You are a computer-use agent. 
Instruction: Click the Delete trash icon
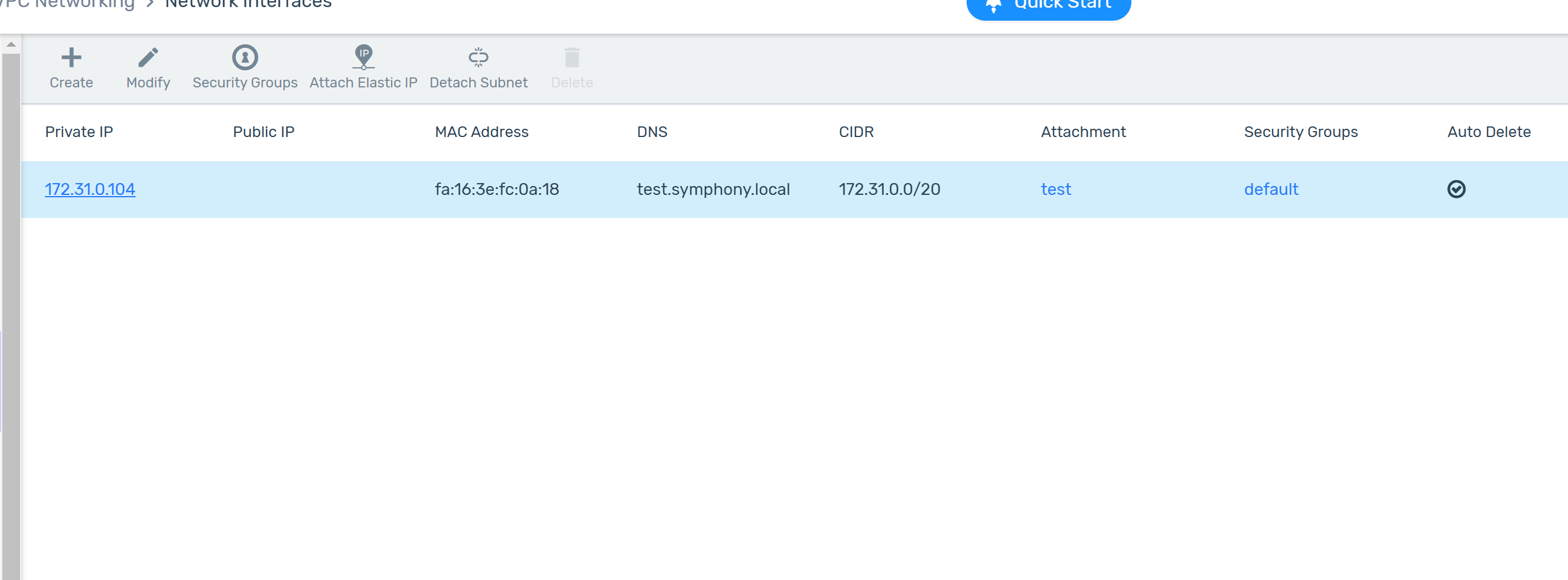pyautogui.click(x=571, y=58)
